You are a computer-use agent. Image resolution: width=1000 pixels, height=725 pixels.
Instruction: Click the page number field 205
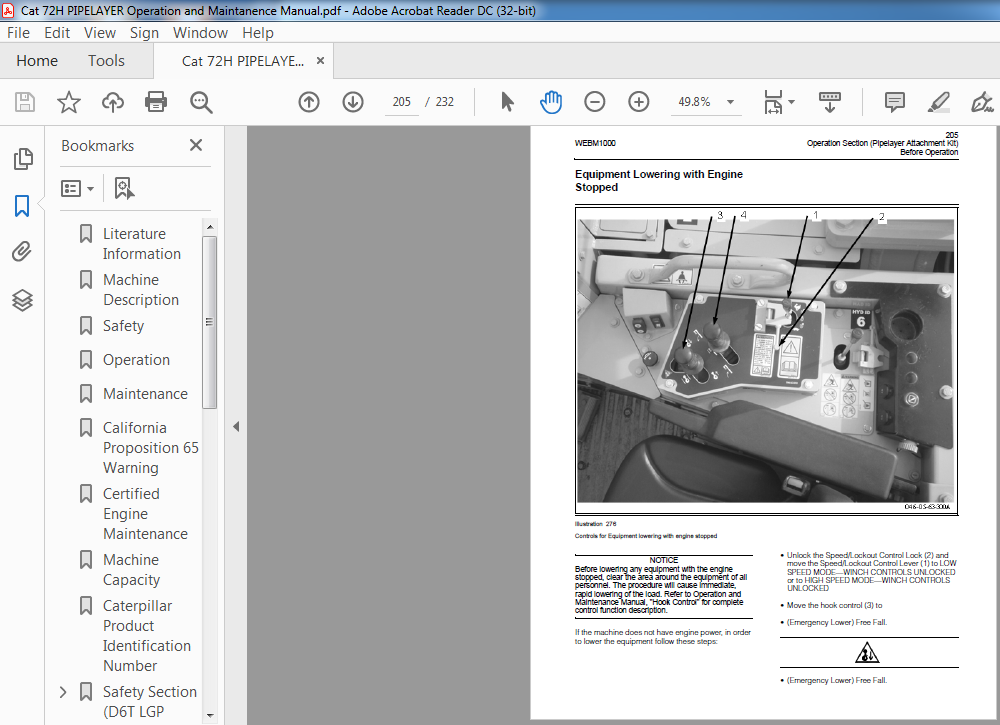pos(402,102)
